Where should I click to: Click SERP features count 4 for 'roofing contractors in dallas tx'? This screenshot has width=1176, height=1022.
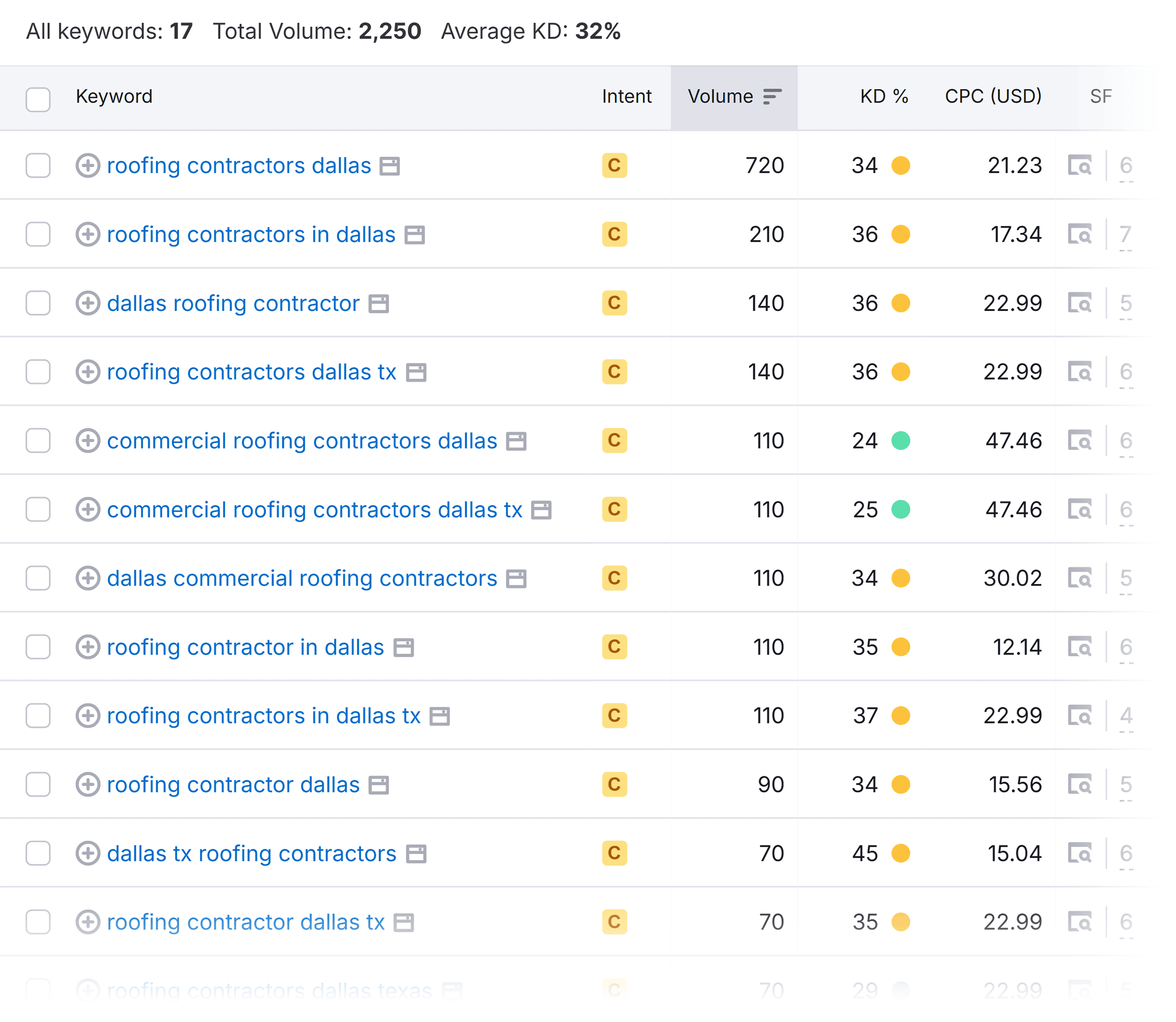coord(1126,716)
